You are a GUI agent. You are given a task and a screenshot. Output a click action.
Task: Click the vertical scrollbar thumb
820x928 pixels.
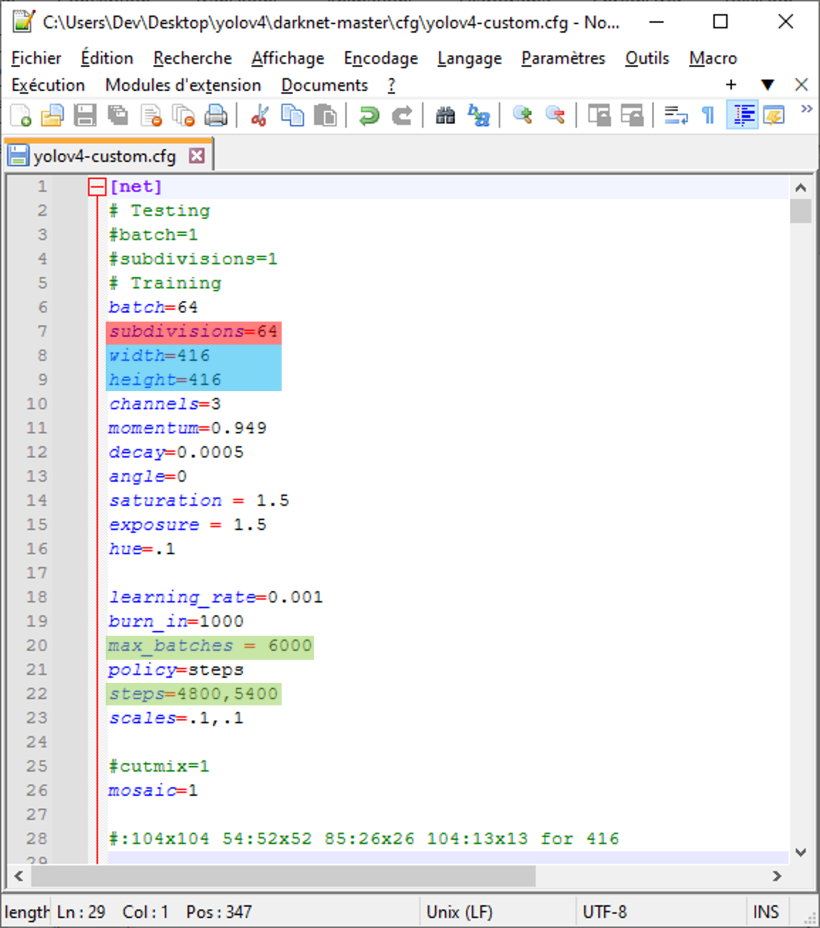pos(800,211)
